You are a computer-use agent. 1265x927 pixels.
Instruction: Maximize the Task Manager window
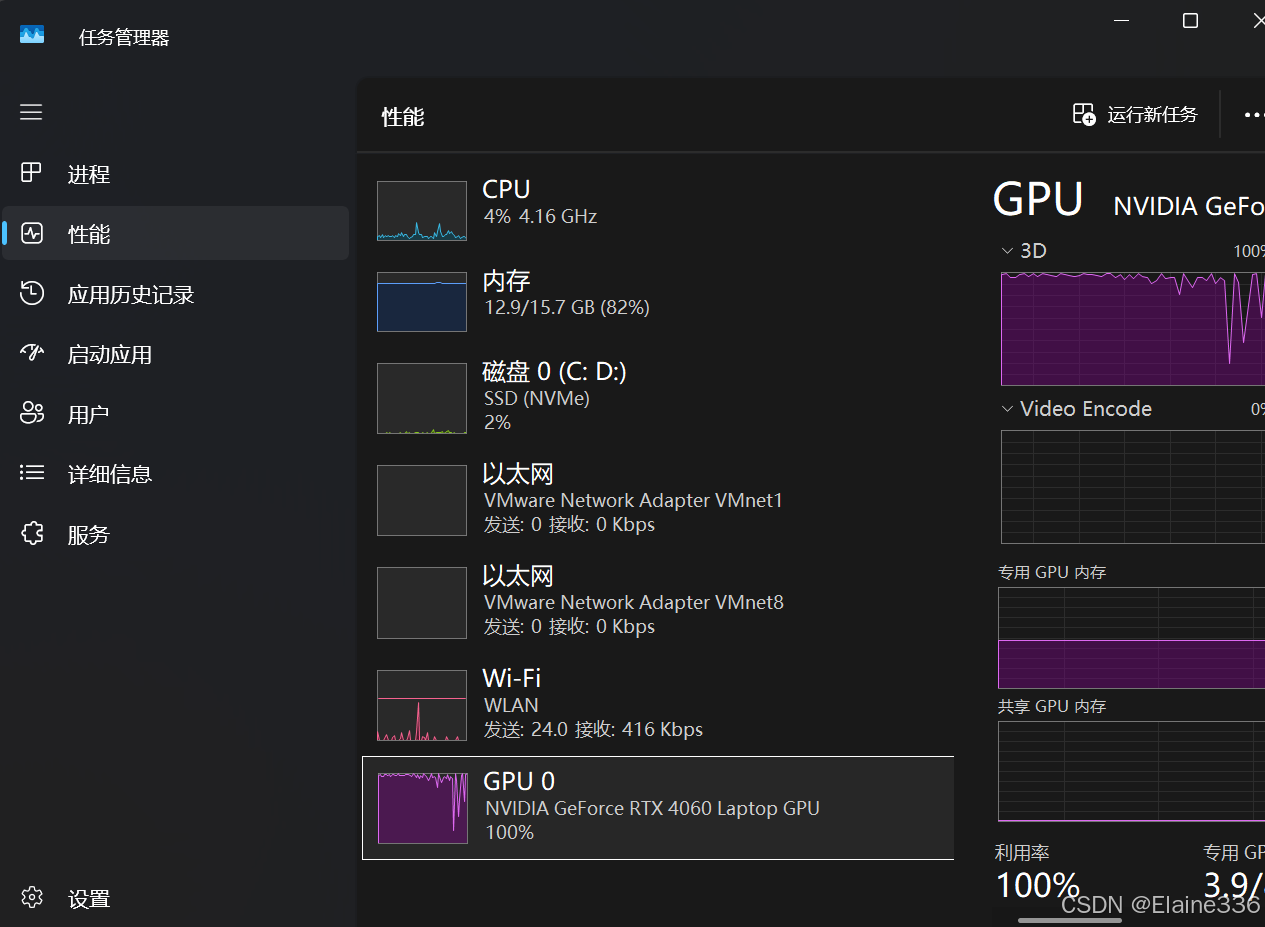tap(1190, 20)
